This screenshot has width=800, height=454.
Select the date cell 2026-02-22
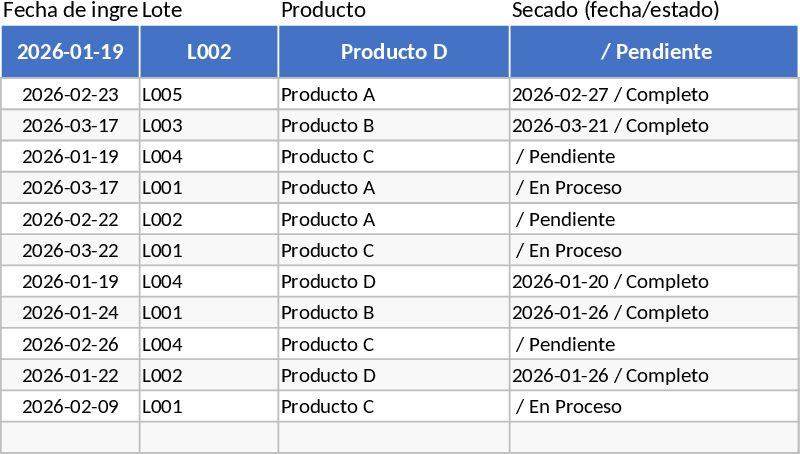(x=70, y=219)
